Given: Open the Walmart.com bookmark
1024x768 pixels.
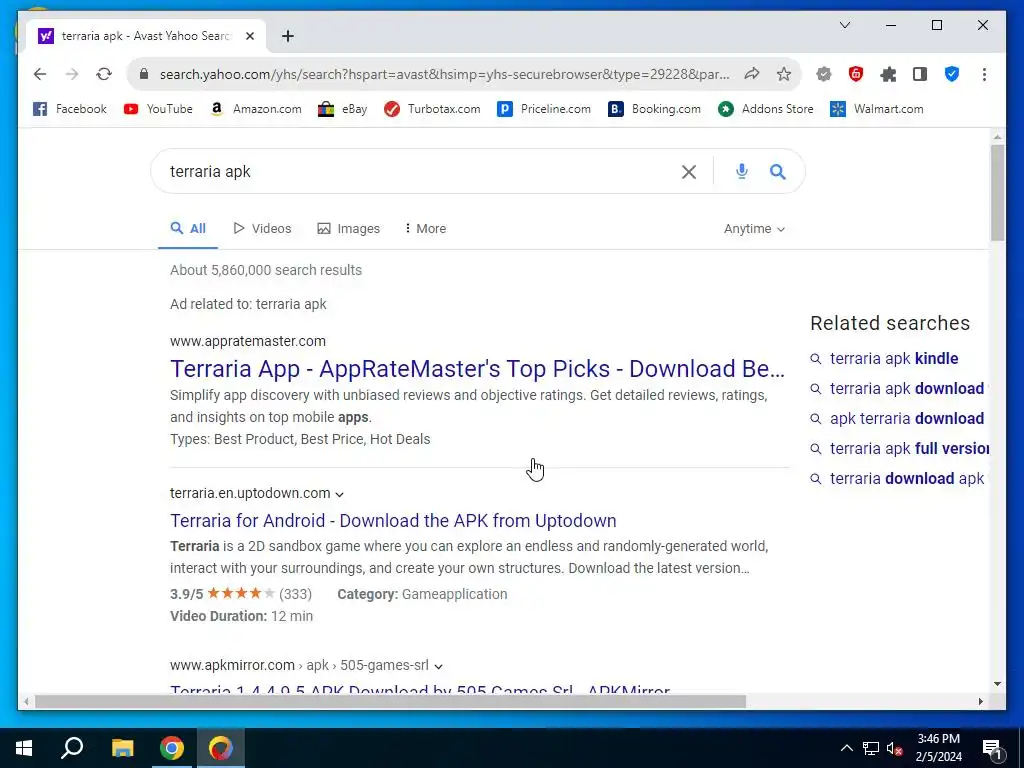Looking at the screenshot, I should click(876, 109).
